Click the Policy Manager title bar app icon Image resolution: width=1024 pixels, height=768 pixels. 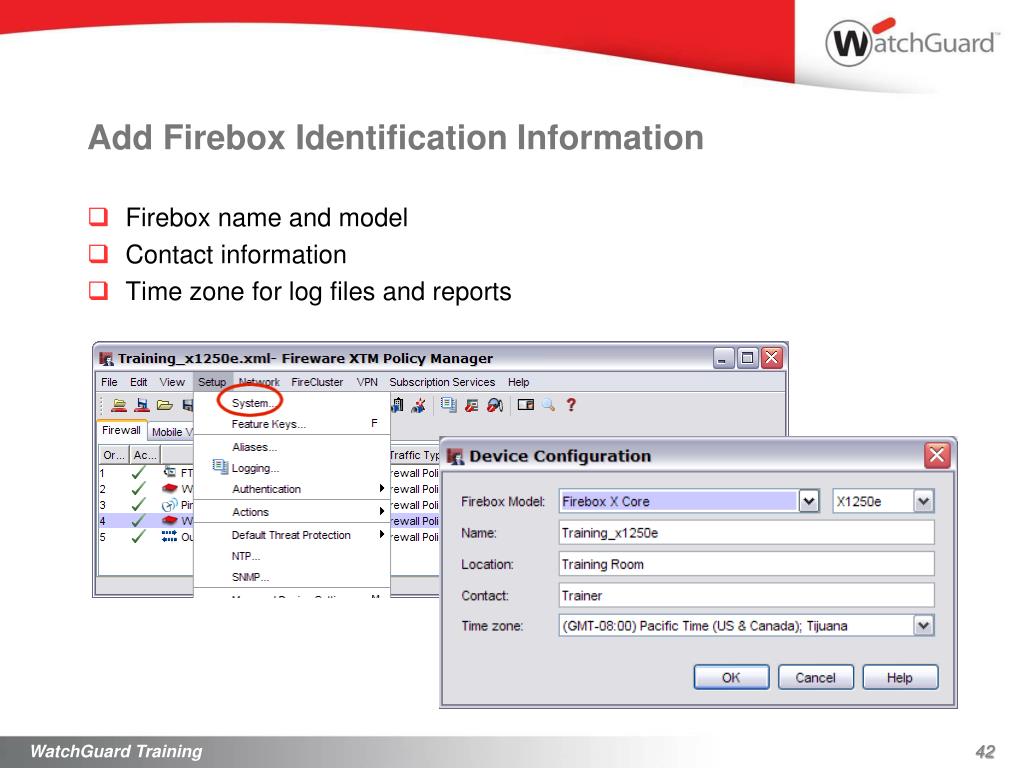(106, 359)
